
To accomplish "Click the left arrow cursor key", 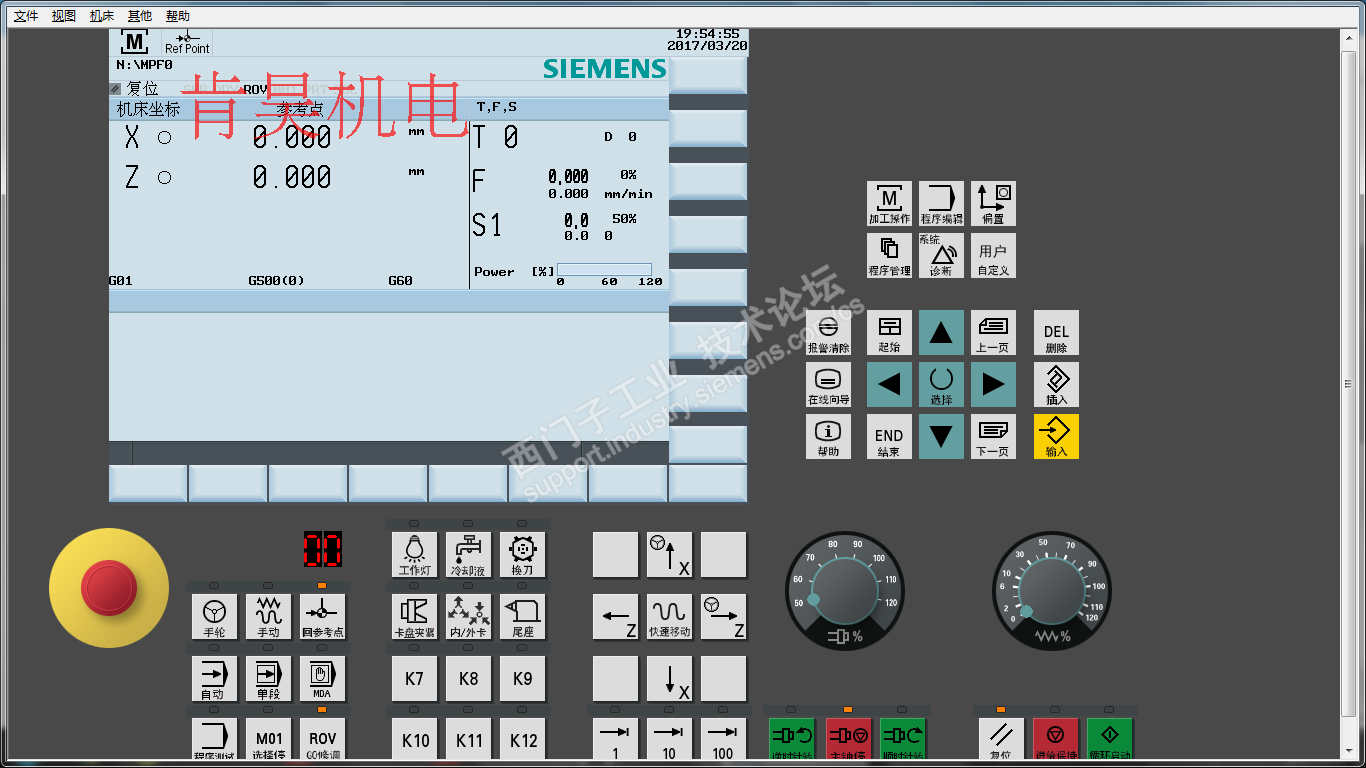I will point(889,385).
